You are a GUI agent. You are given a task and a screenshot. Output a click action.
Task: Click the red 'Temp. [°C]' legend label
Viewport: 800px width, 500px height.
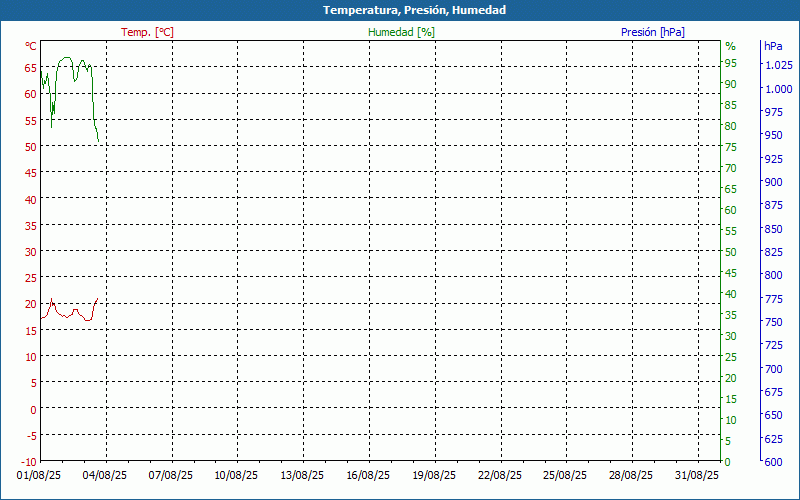coord(147,32)
